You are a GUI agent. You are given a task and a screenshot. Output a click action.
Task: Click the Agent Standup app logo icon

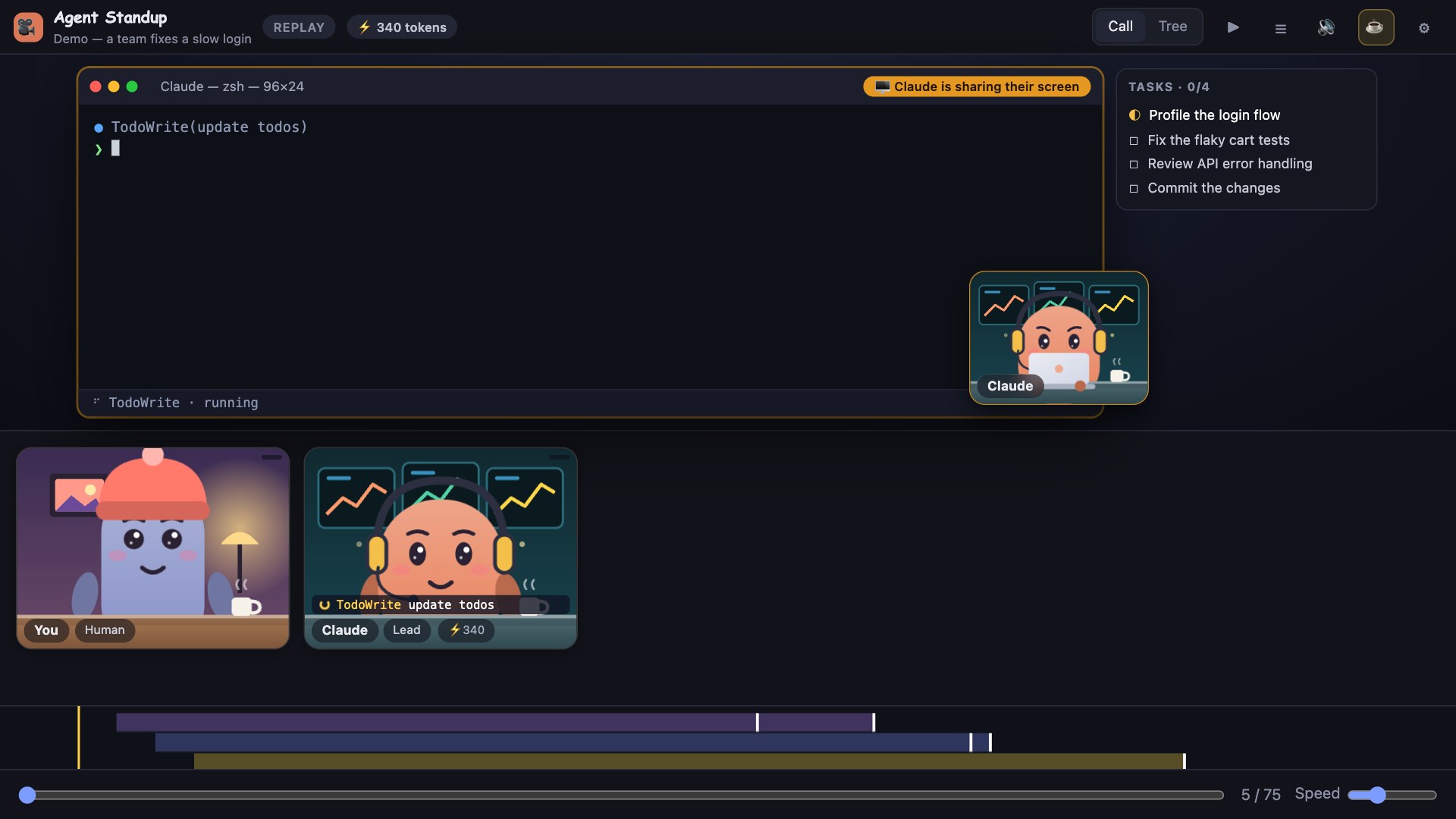[x=28, y=27]
